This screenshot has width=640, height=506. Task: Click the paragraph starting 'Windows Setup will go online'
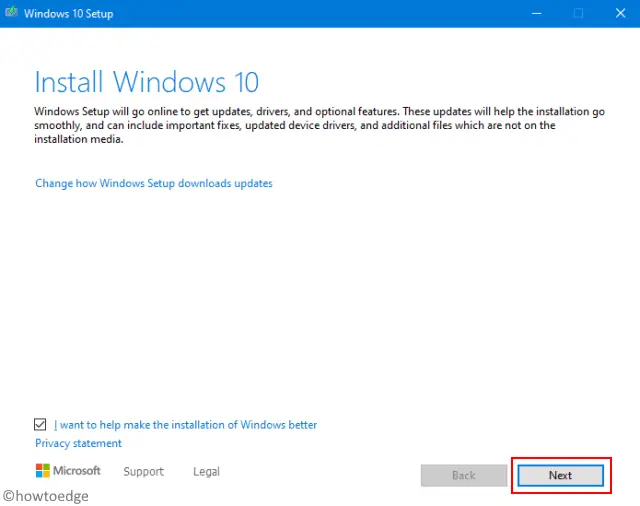pos(319,125)
